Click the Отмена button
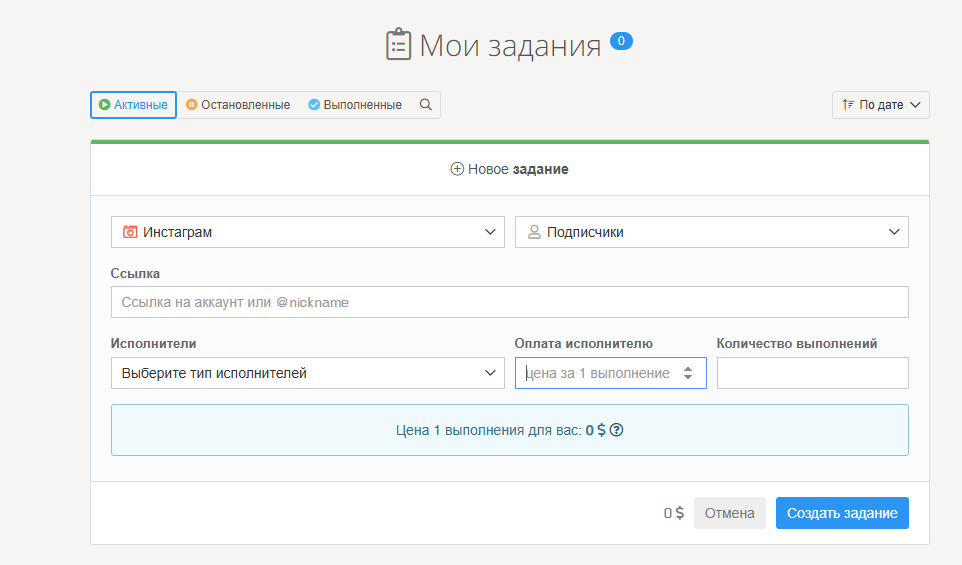 (729, 513)
